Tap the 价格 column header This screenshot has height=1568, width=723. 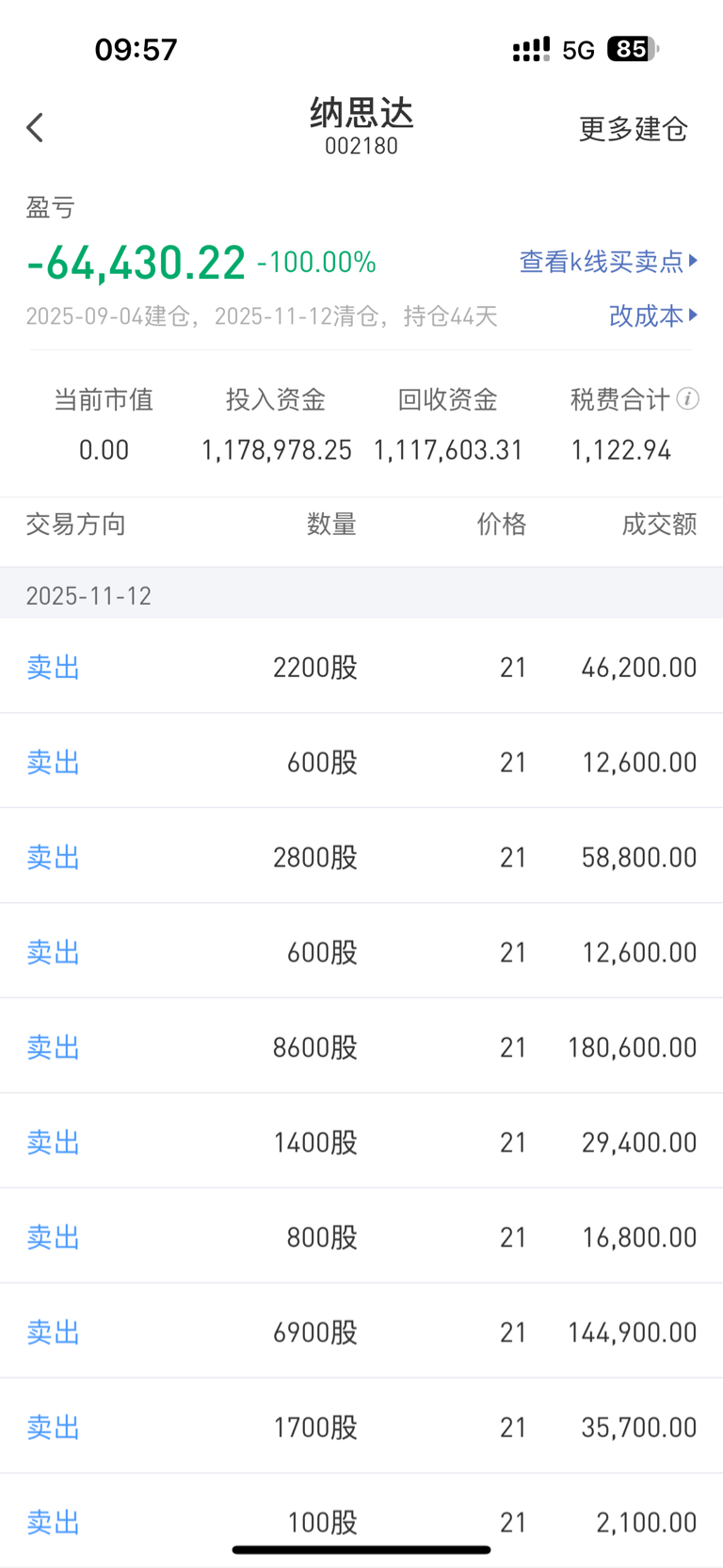[x=502, y=525]
